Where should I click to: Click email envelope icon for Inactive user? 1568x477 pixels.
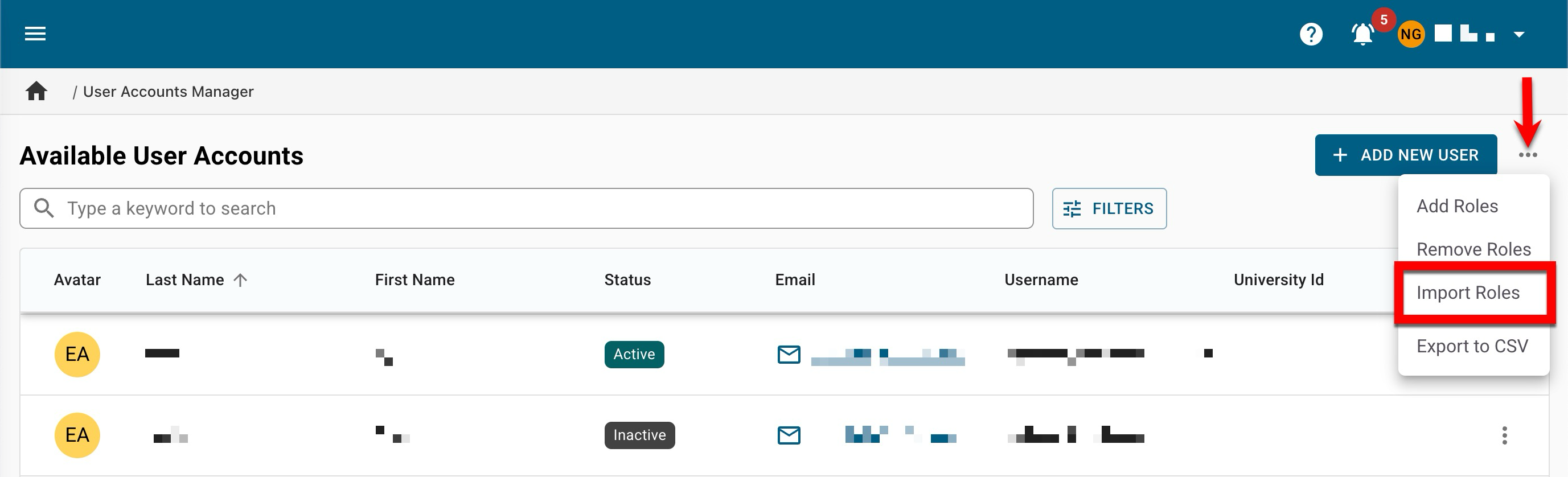(x=789, y=435)
